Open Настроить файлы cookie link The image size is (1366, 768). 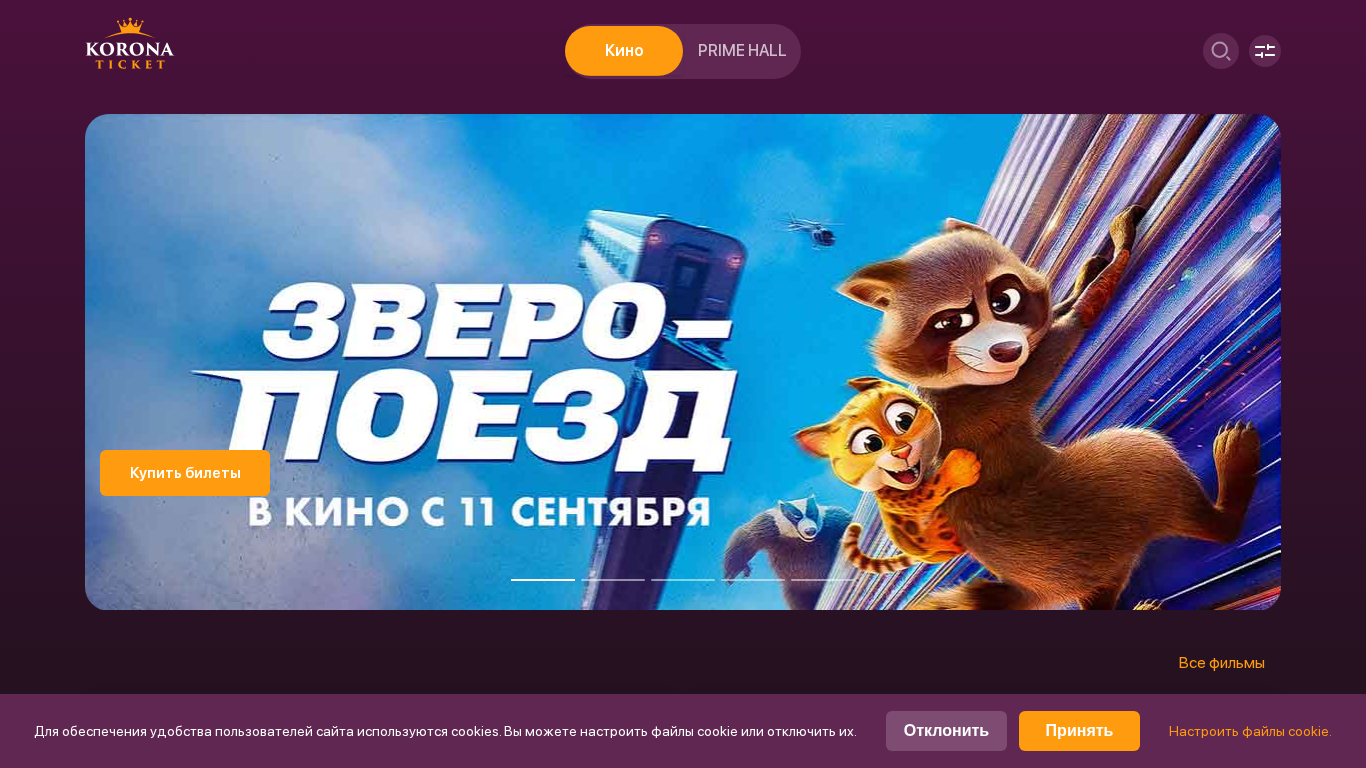point(1250,731)
